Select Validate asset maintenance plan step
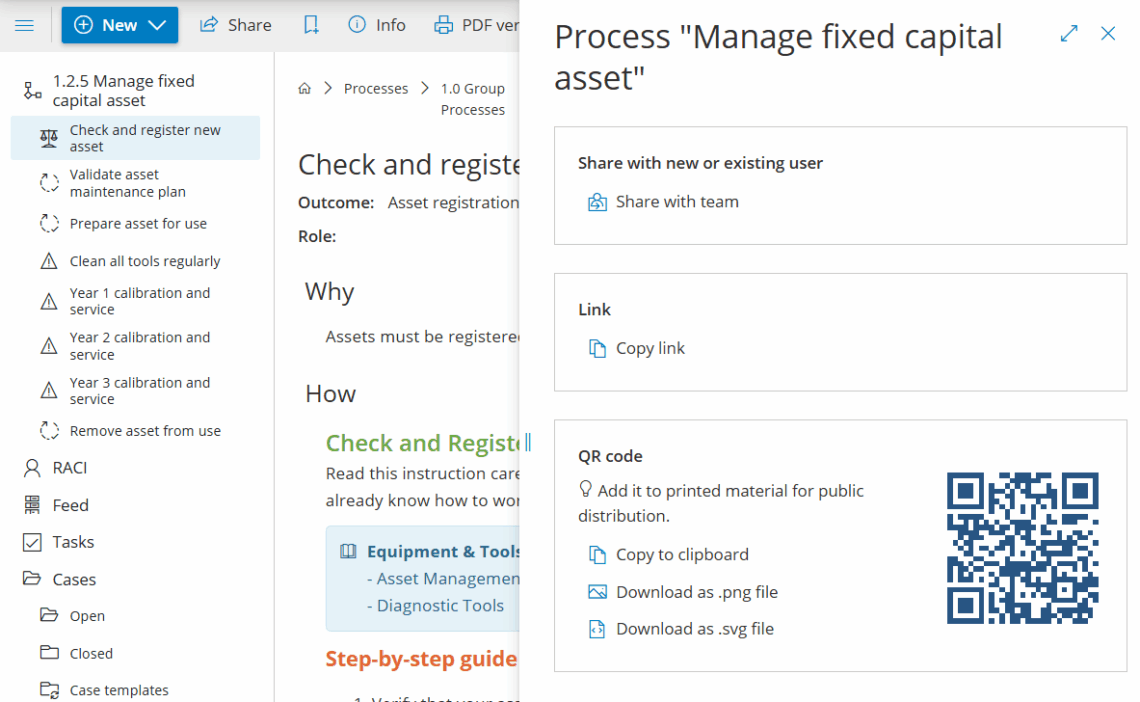Viewport: 1140px width, 702px height. click(127, 183)
